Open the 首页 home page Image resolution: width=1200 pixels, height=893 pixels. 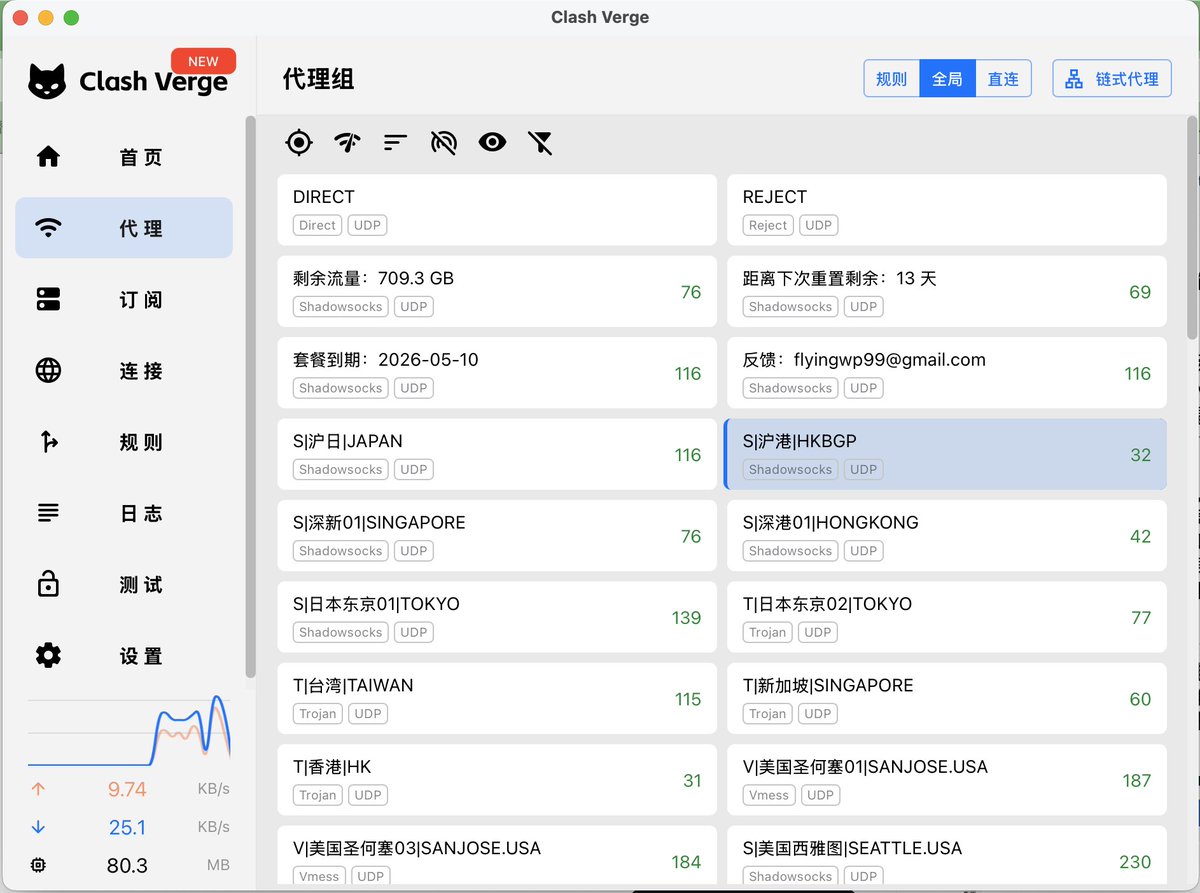pyautogui.click(x=124, y=157)
